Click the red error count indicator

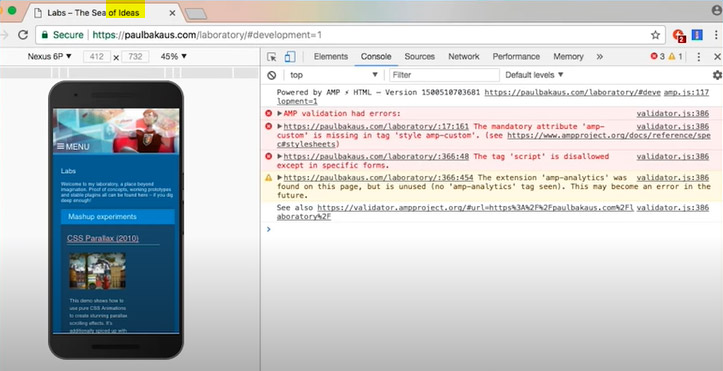658,56
